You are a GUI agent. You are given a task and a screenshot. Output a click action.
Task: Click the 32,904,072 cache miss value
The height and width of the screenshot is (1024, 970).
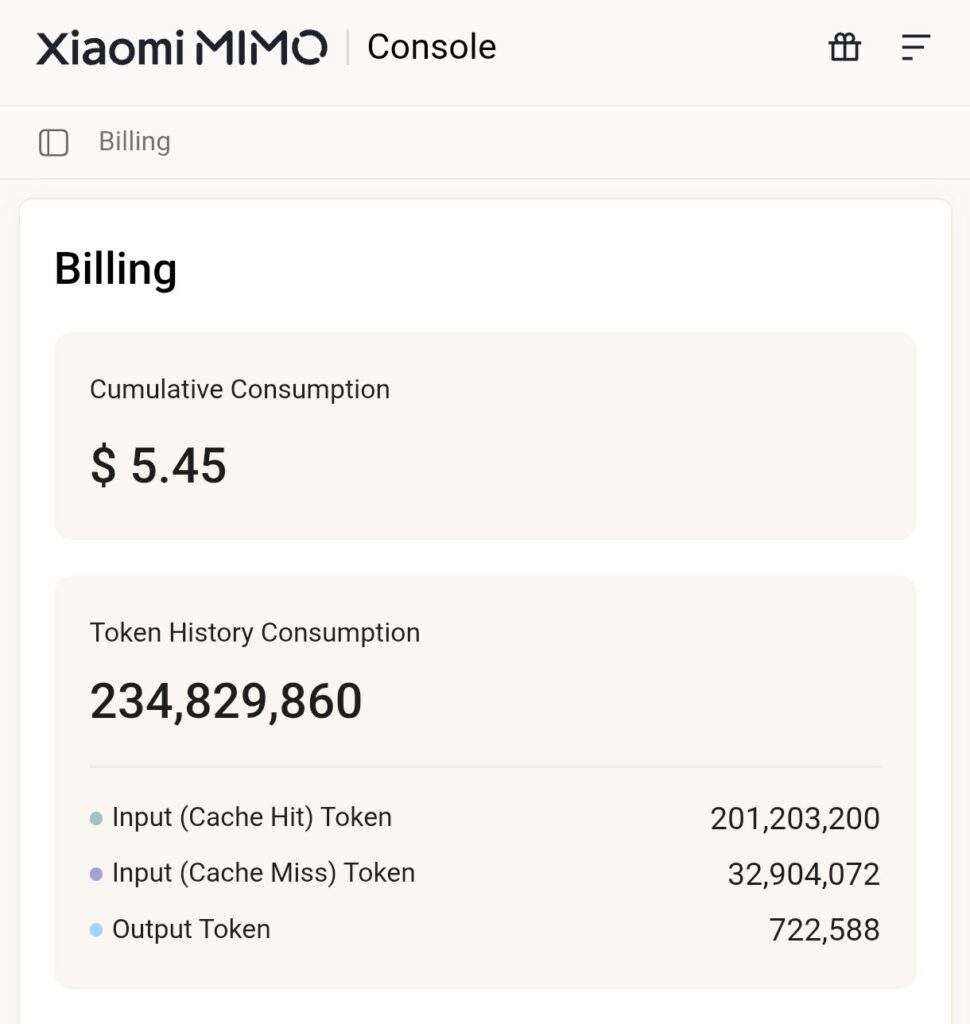[804, 874]
